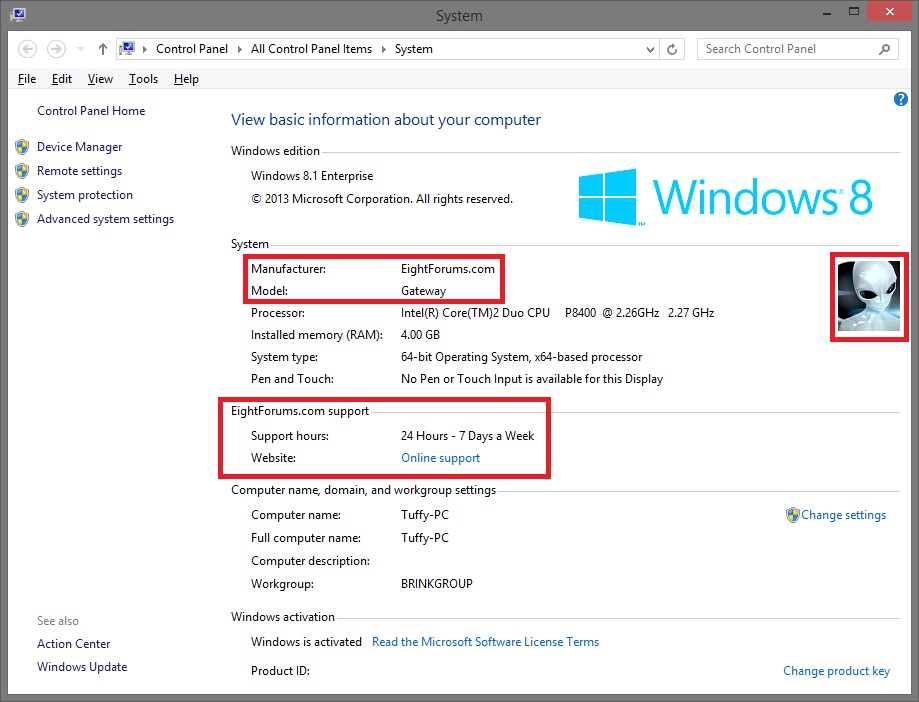
Task: Click System breadcrumb in address bar
Action: point(414,49)
